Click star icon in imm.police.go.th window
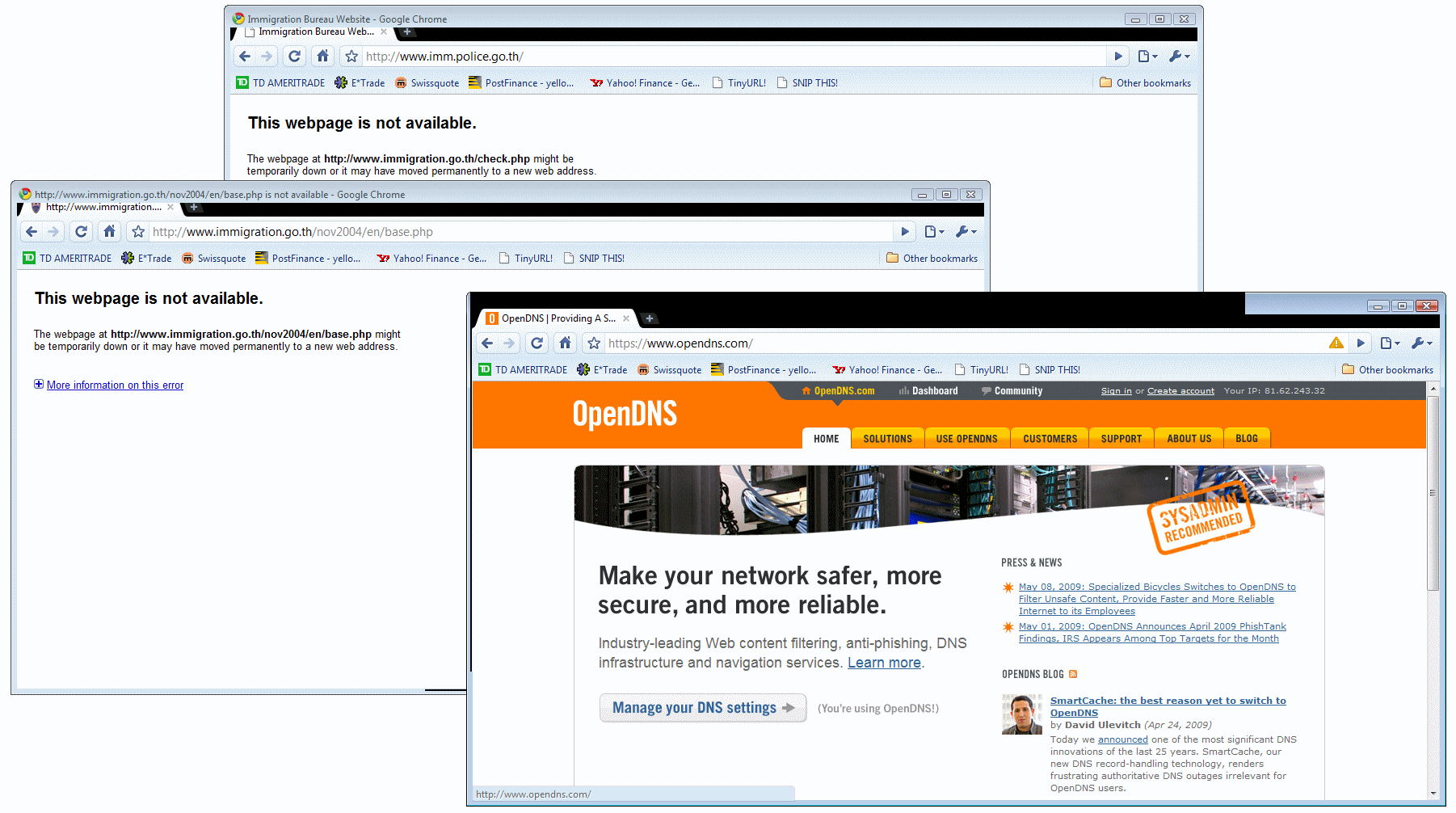The width and height of the screenshot is (1456, 813). [351, 57]
